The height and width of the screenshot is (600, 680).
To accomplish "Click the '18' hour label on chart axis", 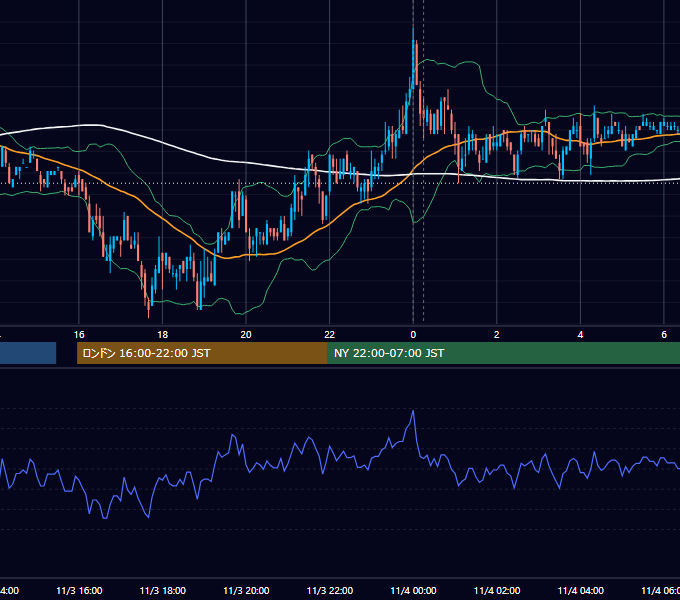I will click(x=163, y=335).
